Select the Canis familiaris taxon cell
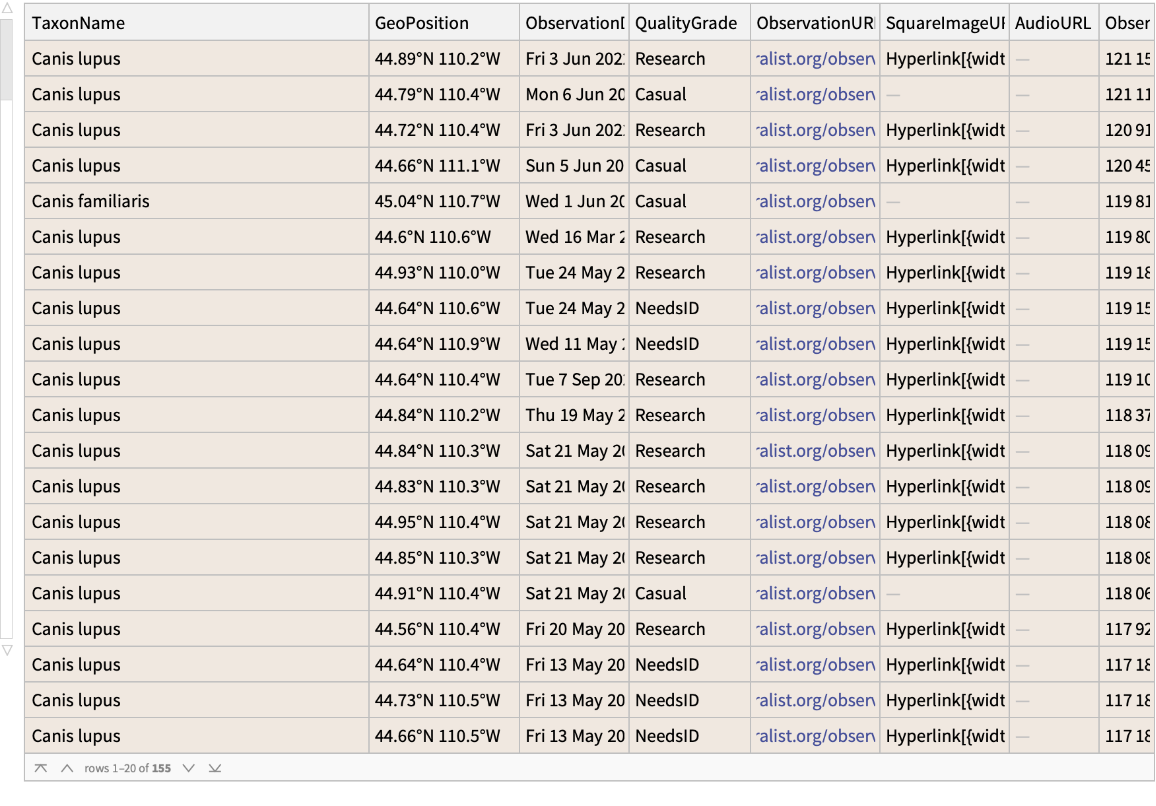Viewport: 1156px width, 806px height. (91, 202)
